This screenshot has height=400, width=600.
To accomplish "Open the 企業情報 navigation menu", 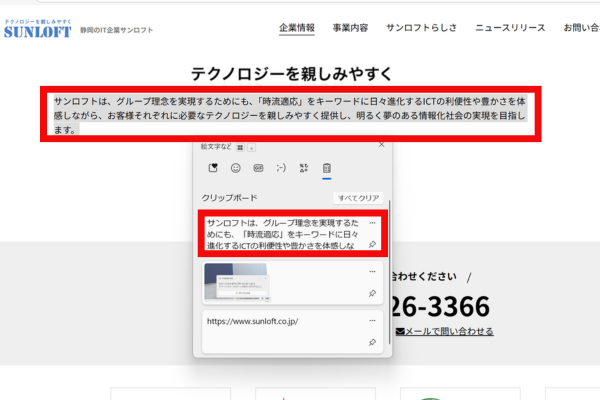I will pos(296,27).
